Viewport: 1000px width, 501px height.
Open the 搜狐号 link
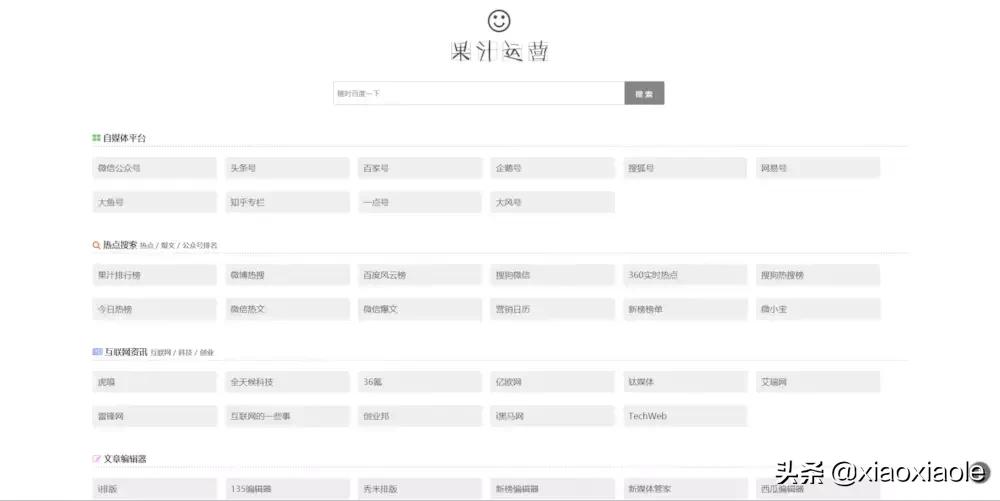(x=685, y=168)
